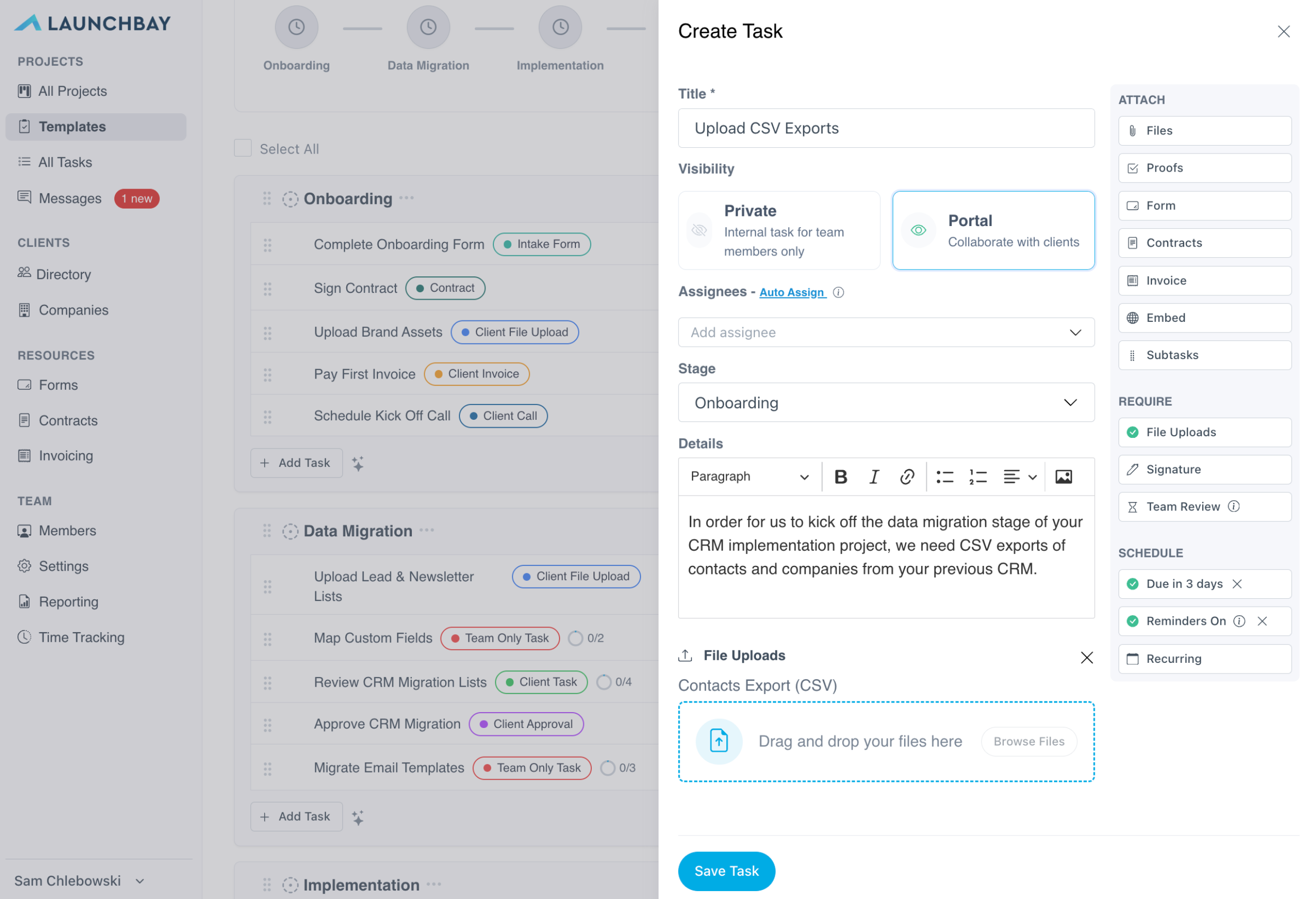Open the Paragraph style dropdown
This screenshot has width=1316, height=899.
749,477
